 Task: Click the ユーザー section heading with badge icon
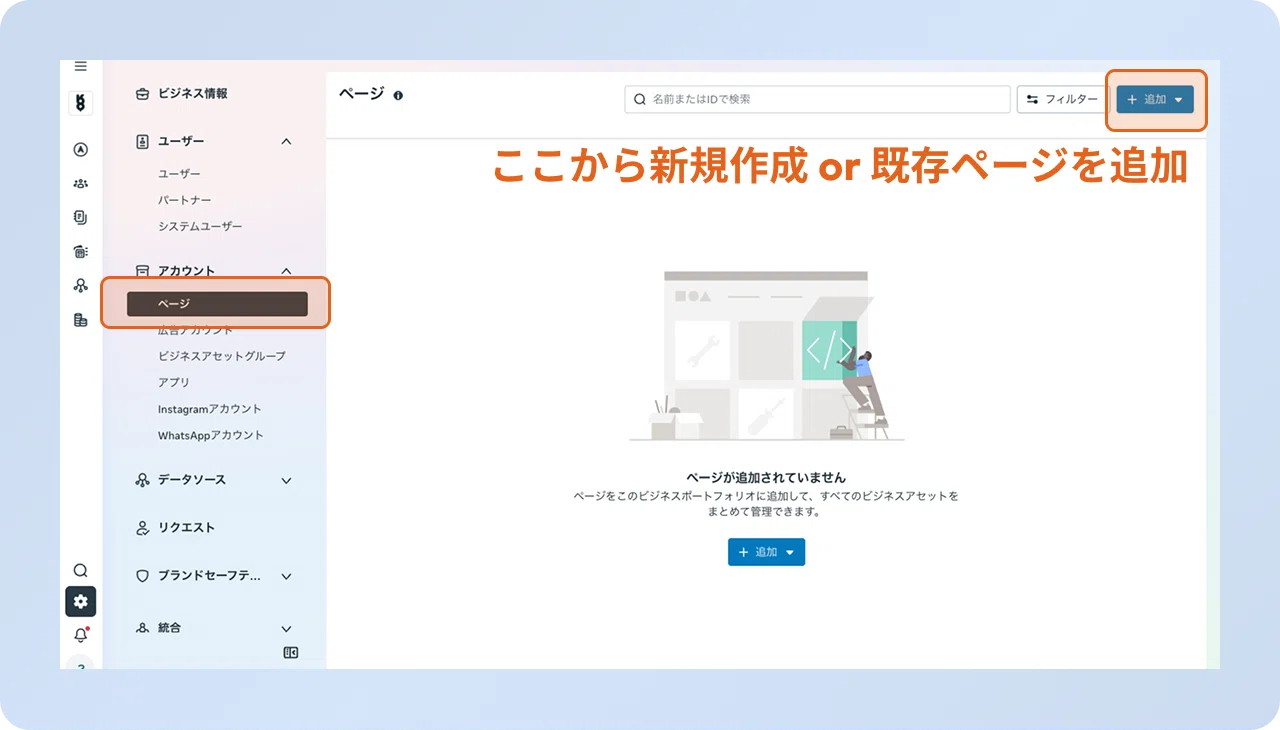click(181, 142)
